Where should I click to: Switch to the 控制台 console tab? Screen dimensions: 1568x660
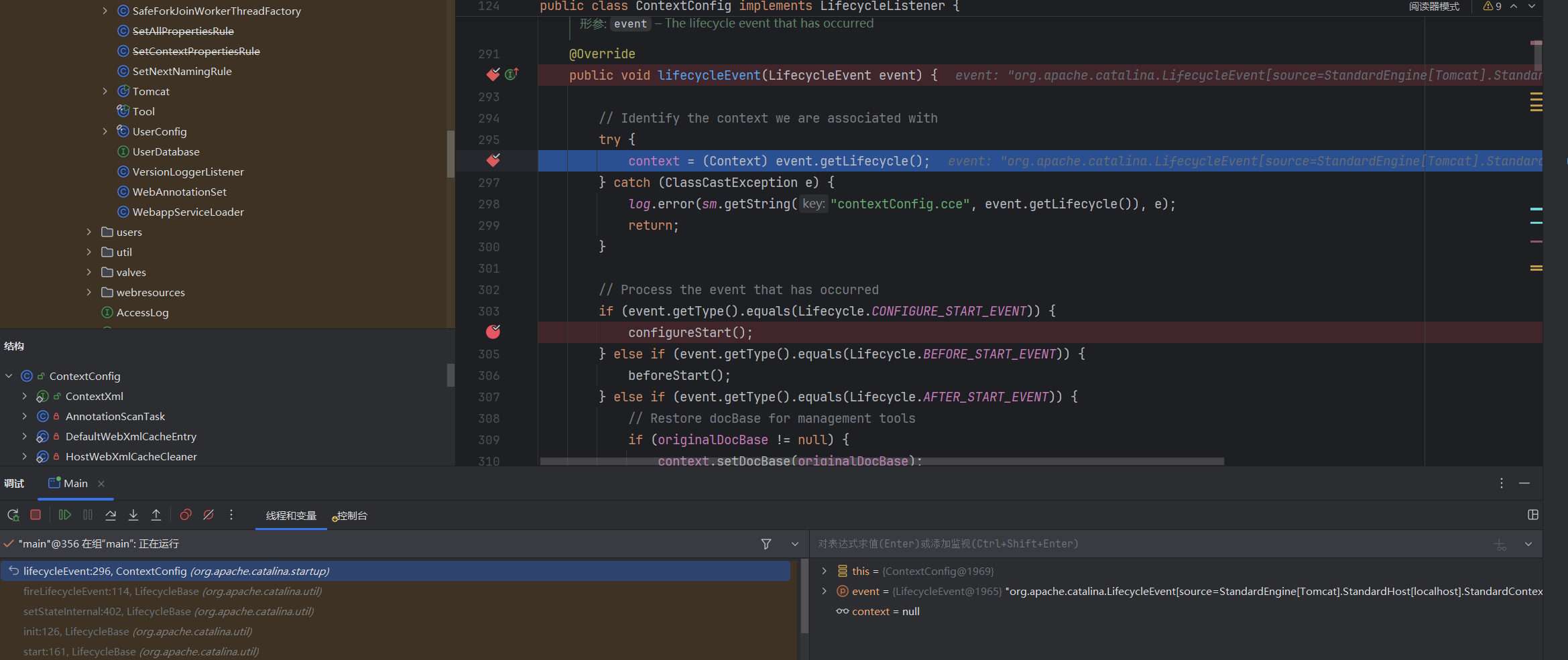351,516
